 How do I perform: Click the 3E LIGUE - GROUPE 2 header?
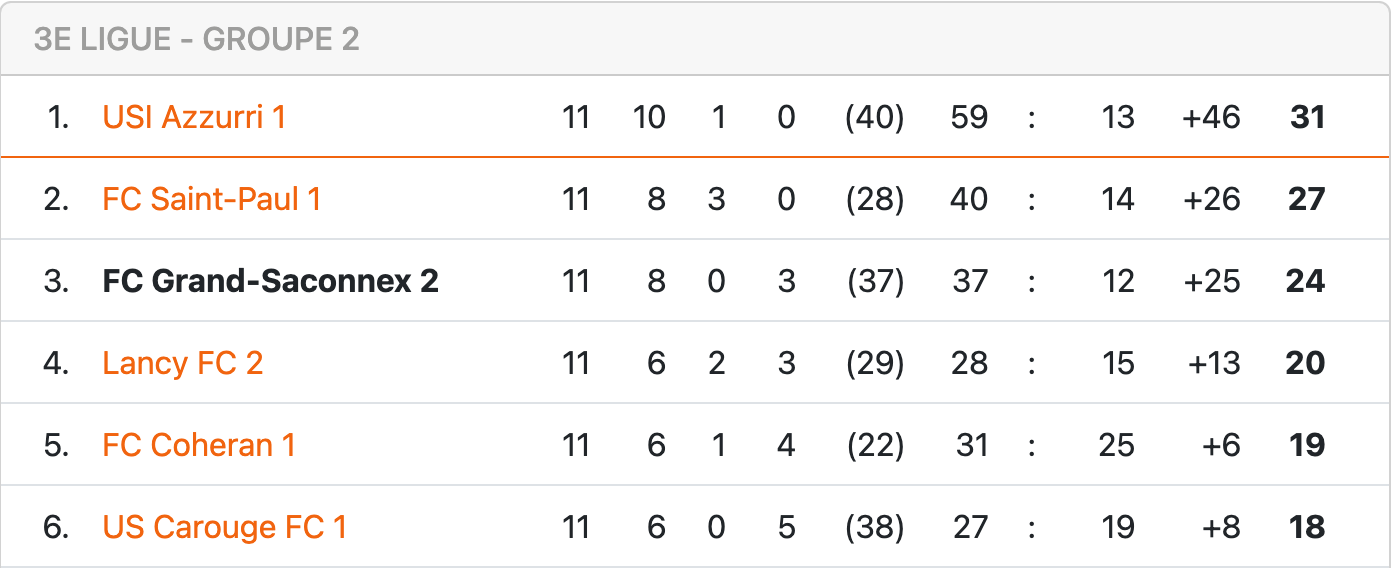196,39
